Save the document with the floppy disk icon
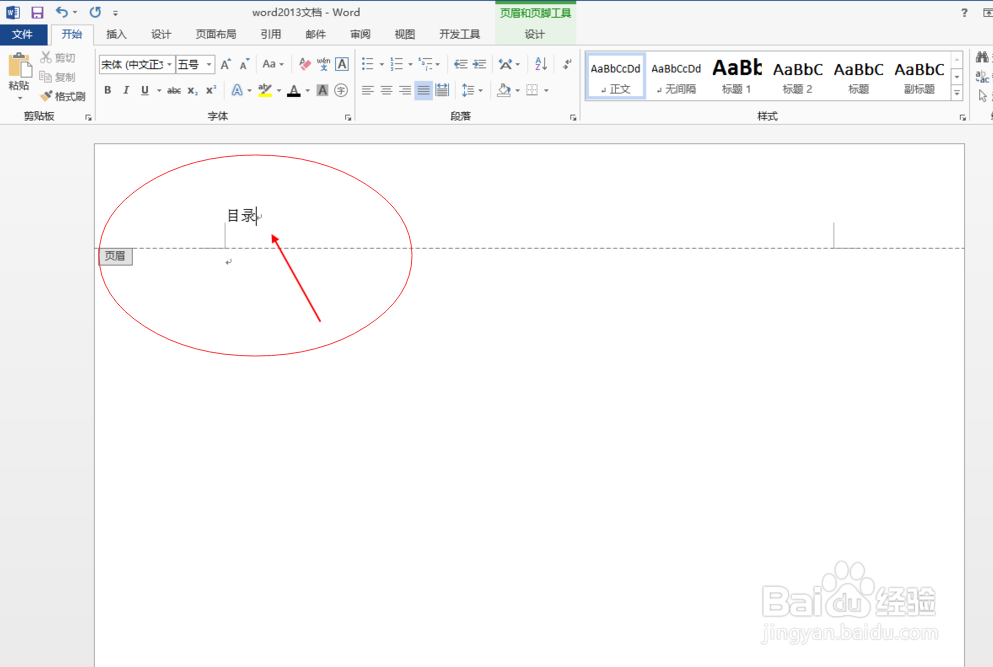 coord(37,12)
